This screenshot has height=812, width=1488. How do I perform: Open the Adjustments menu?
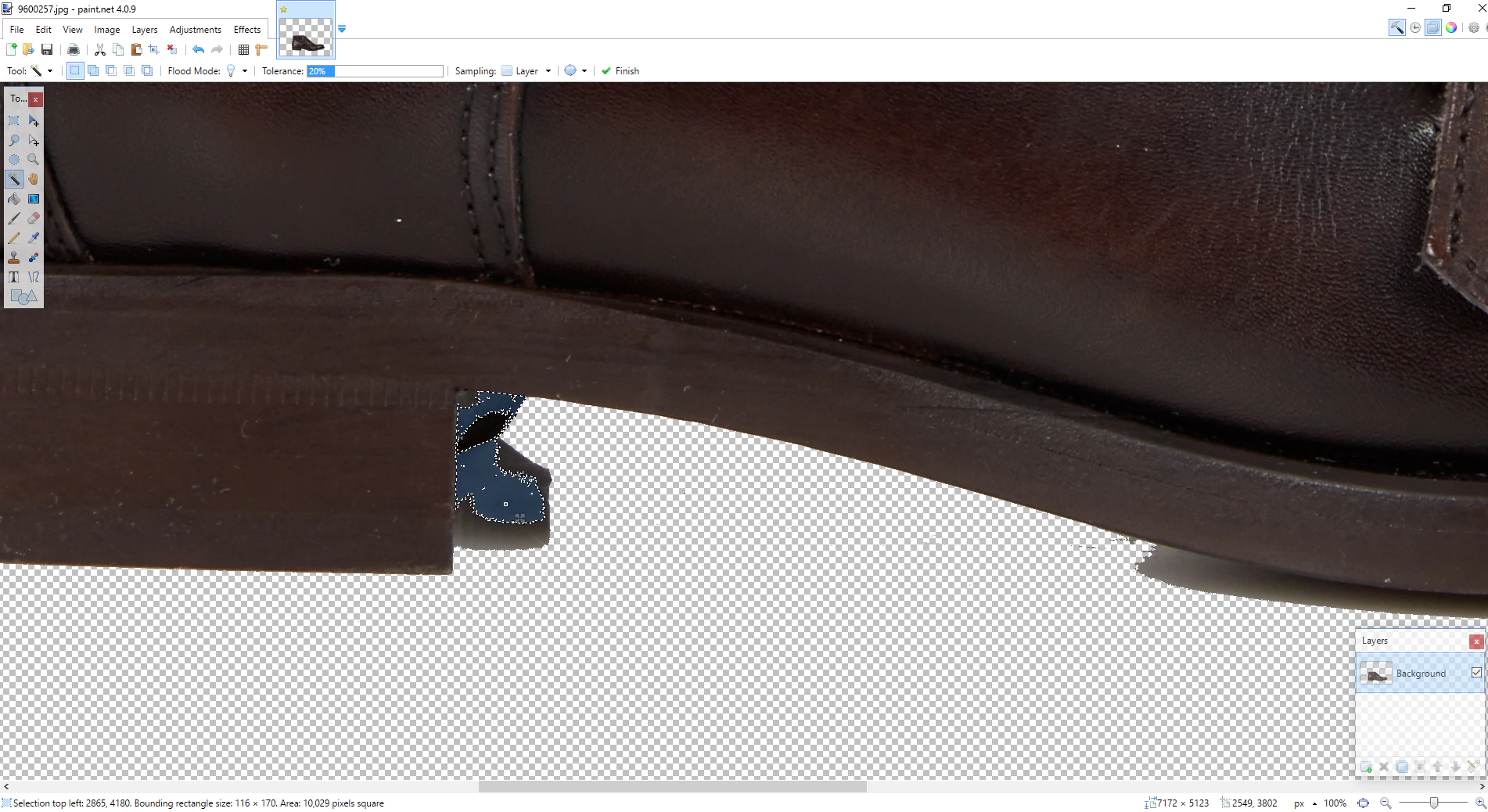196,29
